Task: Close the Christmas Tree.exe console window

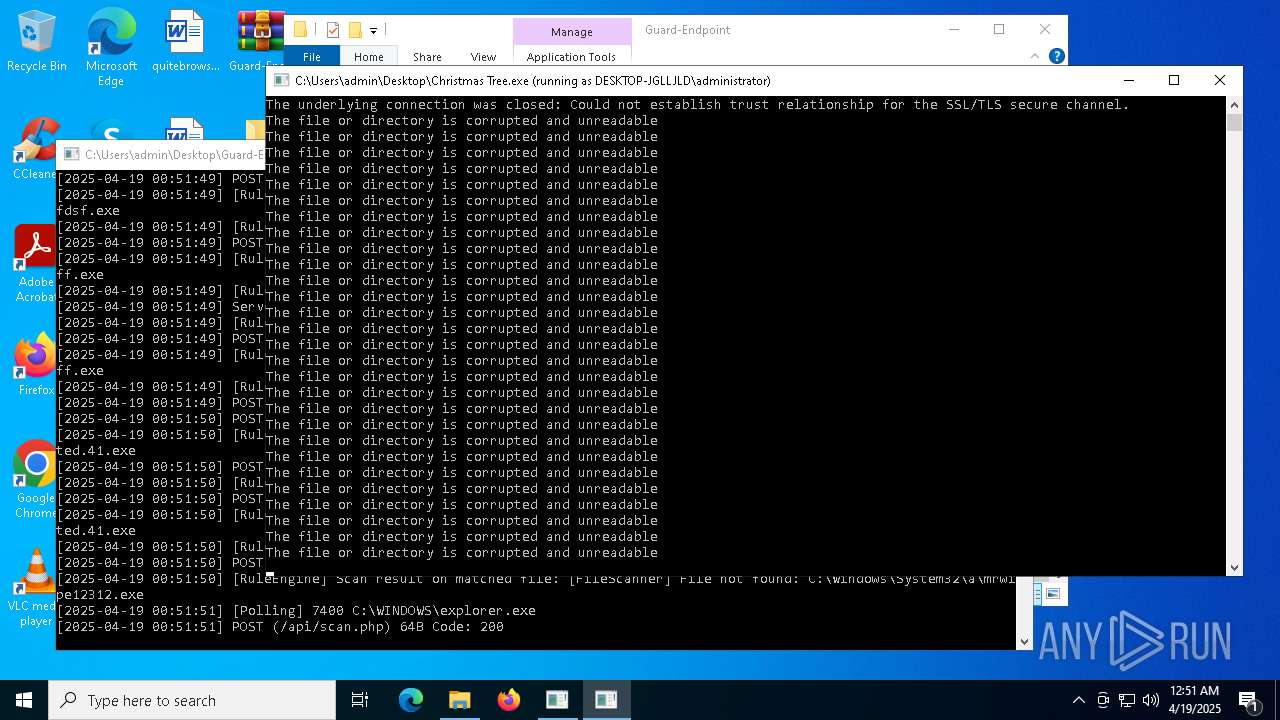Action: pyautogui.click(x=1220, y=80)
